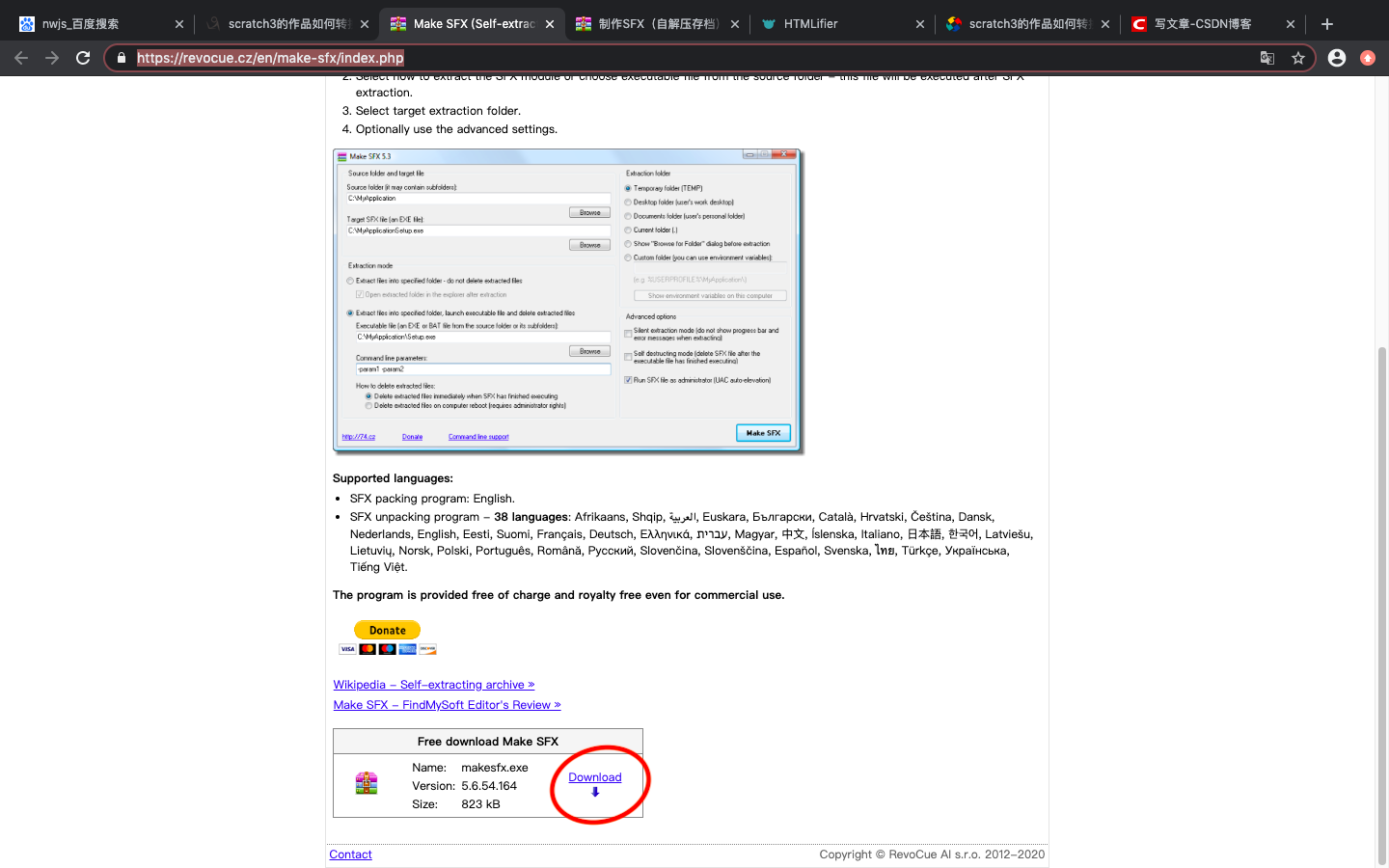This screenshot has width=1389, height=868.
Task: Open the Wikipedia Self-extracting archive link
Action: 434,685
